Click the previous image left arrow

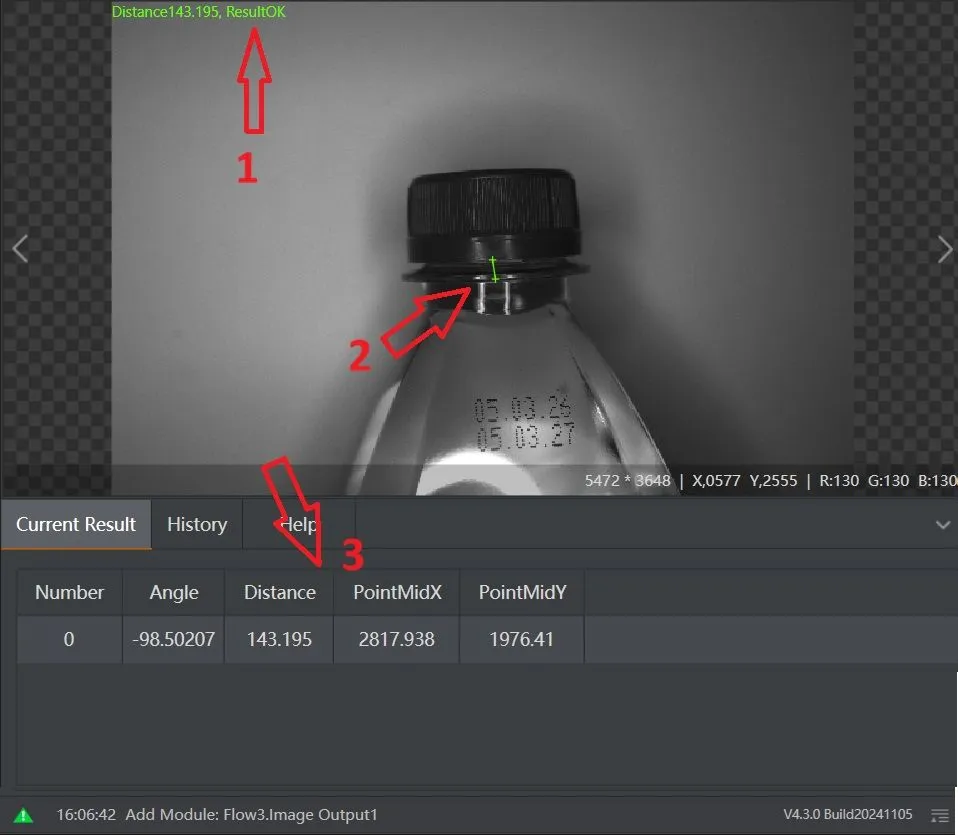point(20,249)
